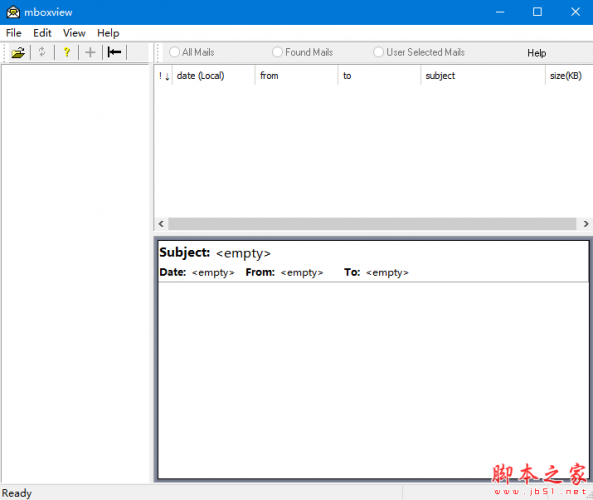Click the ! sort arrow column header
Image resolution: width=593 pixels, height=500 pixels.
pos(164,76)
